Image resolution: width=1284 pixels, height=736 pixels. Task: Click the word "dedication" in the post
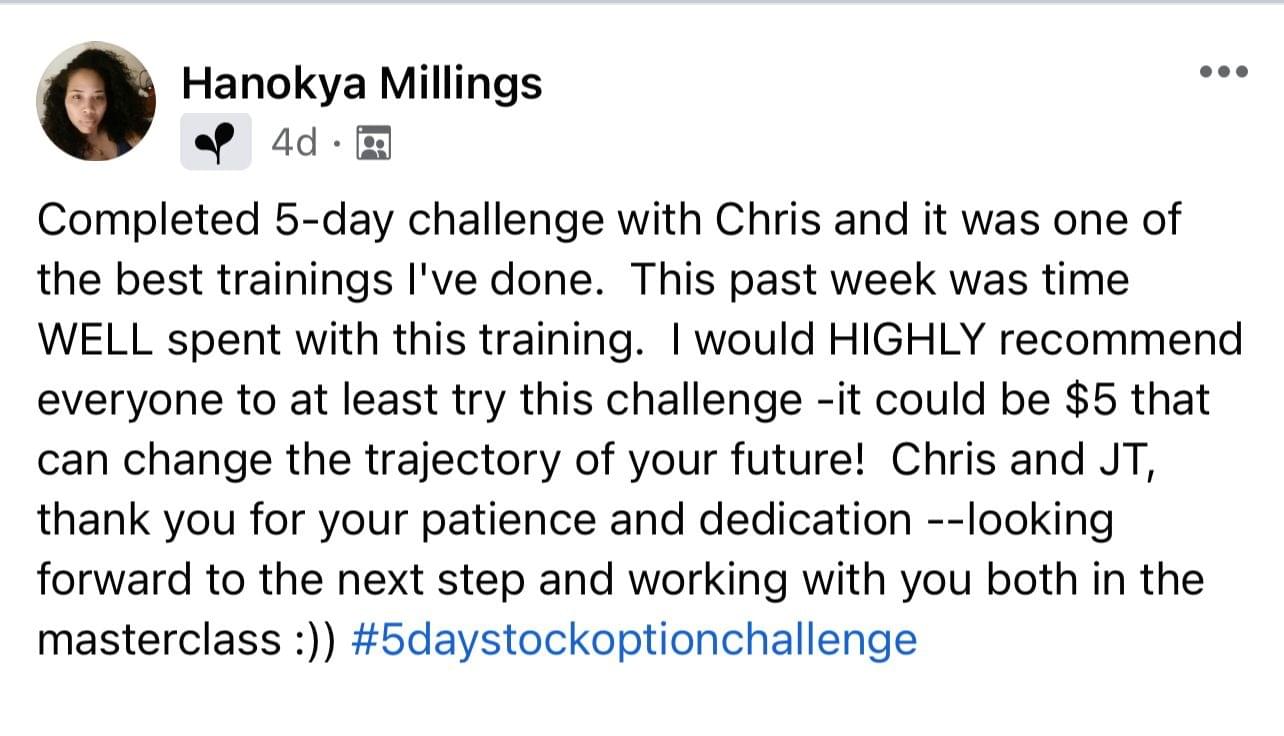806,520
